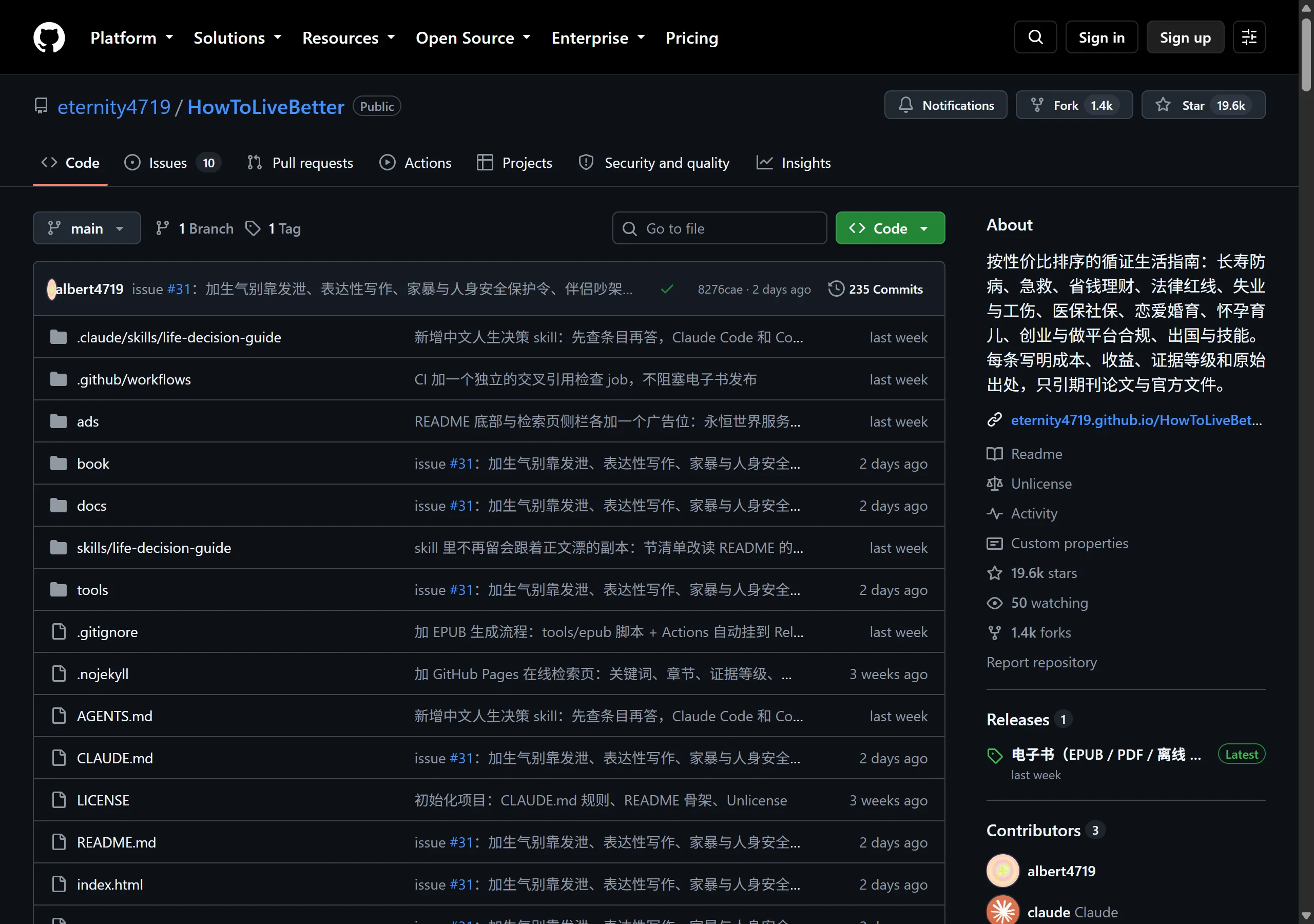Open the index.html file
Screen dimensions: 1314x924
click(x=110, y=884)
